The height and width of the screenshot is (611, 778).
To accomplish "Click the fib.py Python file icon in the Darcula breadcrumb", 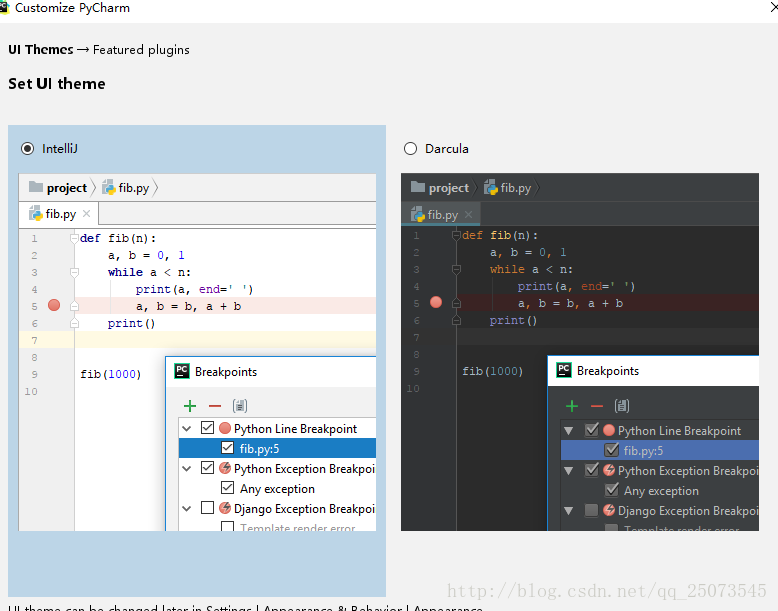I will tap(491, 188).
